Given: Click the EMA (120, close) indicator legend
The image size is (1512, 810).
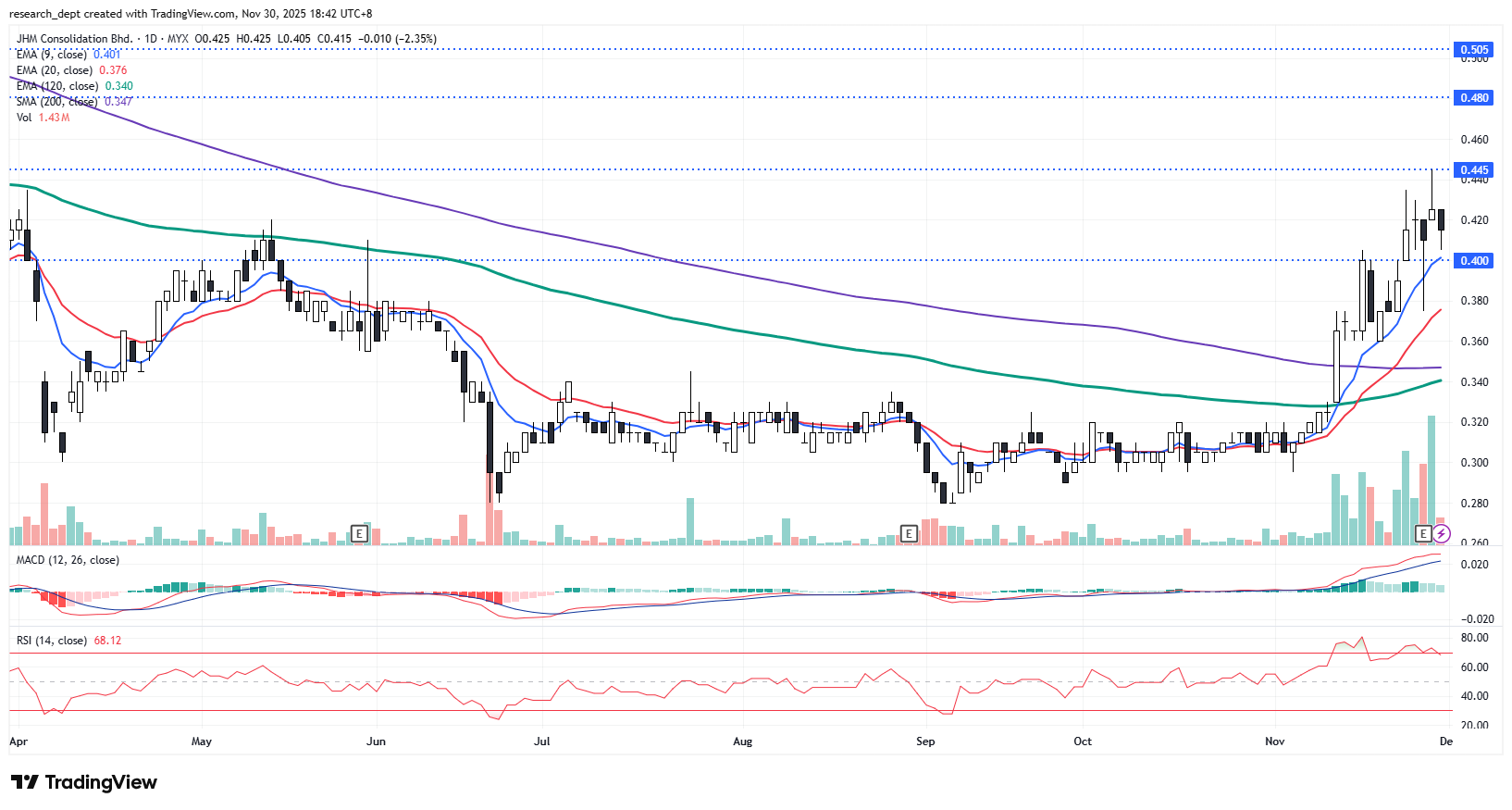Looking at the screenshot, I should click(57, 86).
